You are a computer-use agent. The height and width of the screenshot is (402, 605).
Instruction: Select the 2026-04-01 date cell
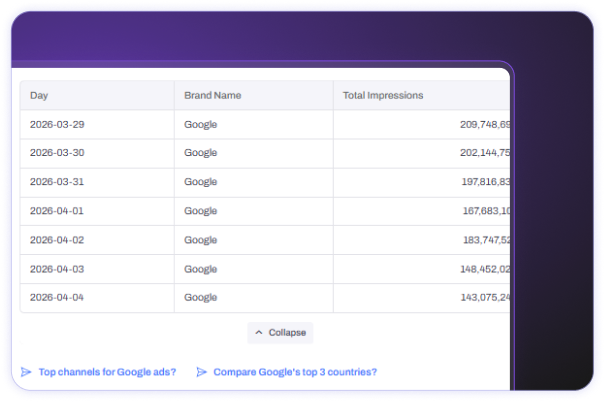[57, 211]
